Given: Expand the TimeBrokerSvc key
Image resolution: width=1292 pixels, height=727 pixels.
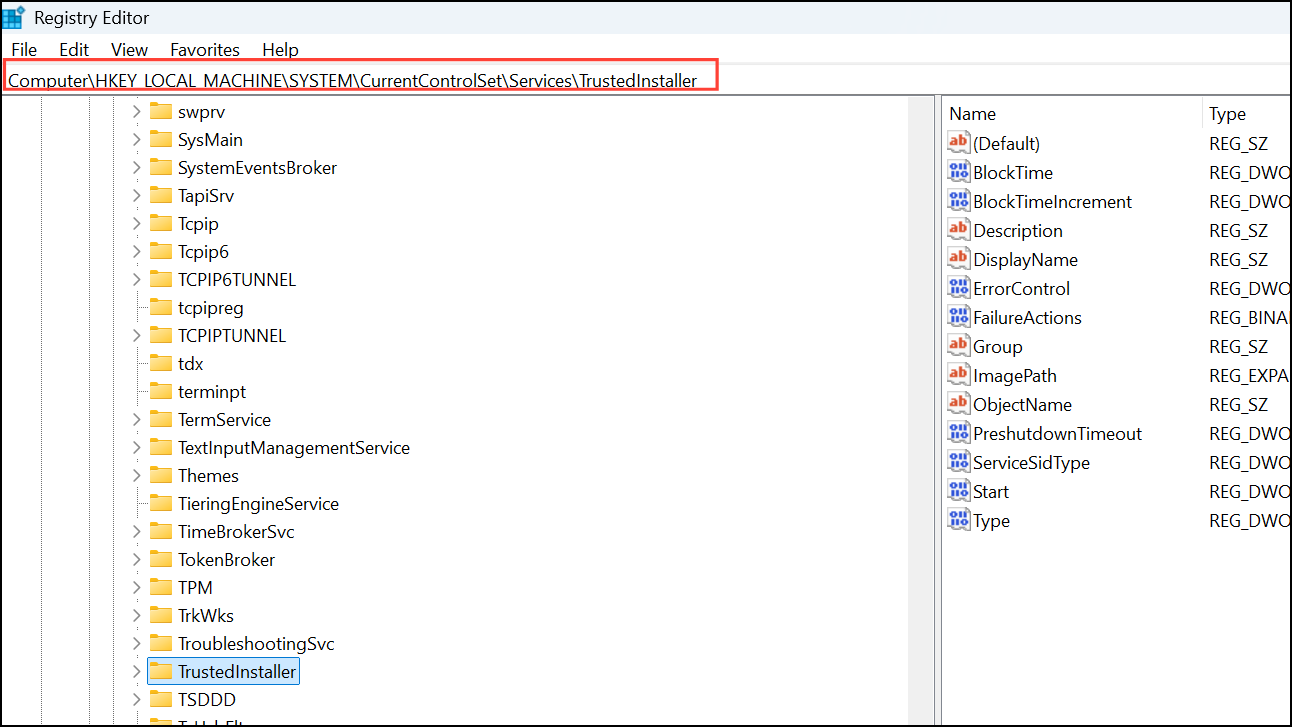Looking at the screenshot, I should (137, 532).
